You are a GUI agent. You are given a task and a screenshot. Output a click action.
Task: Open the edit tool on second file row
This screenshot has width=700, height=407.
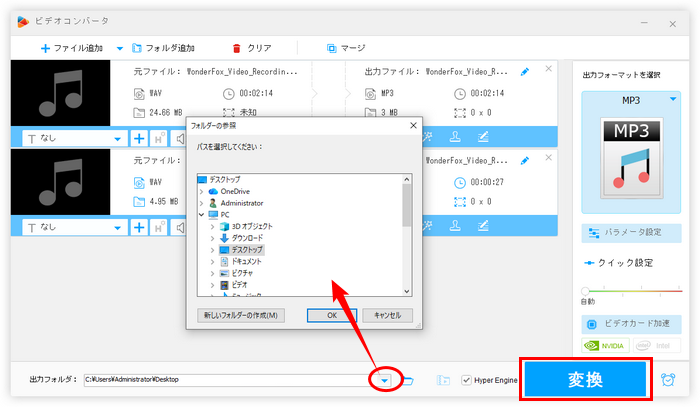[x=483, y=226]
